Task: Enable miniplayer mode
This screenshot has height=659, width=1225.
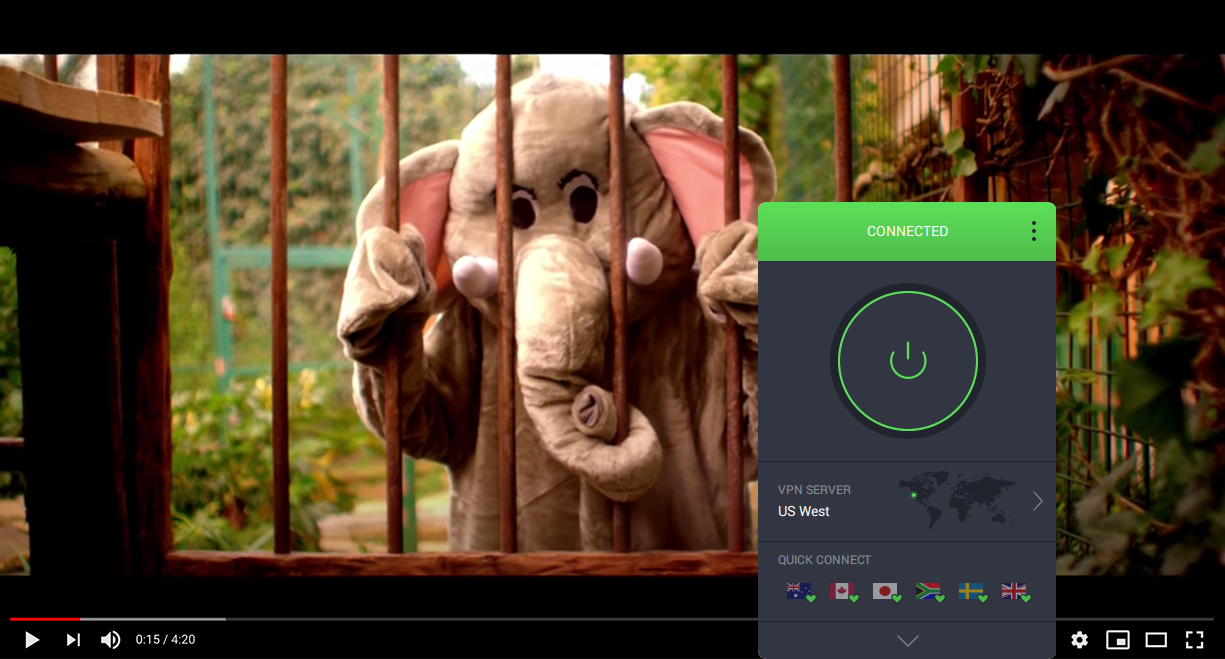Action: point(1117,640)
